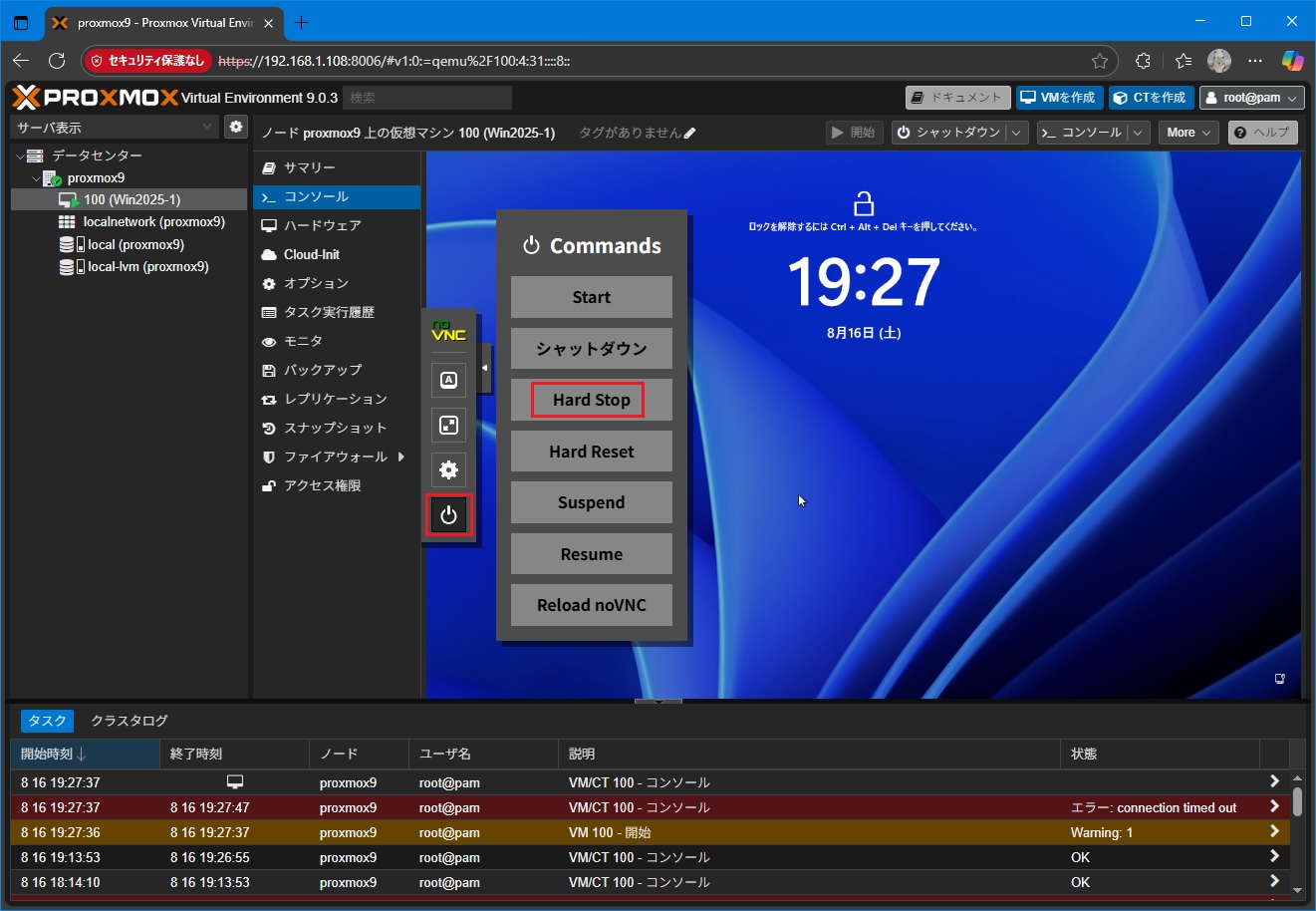Bookmark this page star icon
The height and width of the screenshot is (911, 1316).
(1100, 61)
